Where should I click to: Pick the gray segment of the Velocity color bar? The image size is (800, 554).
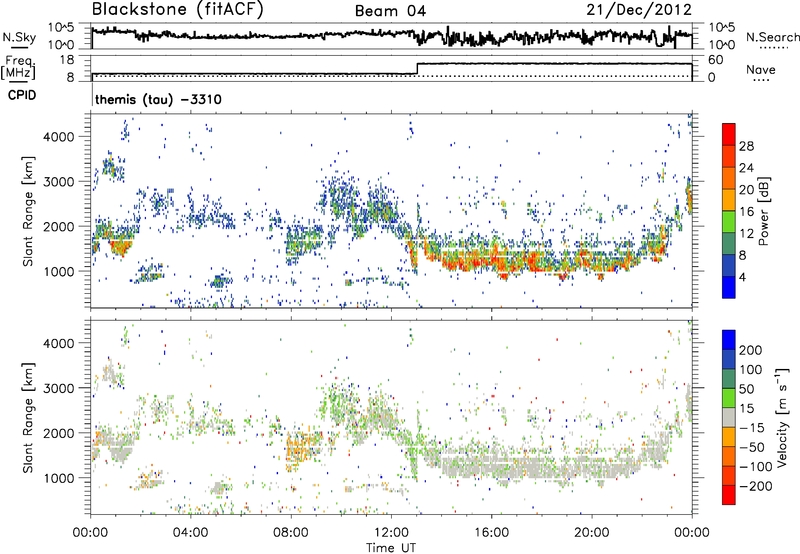[729, 417]
